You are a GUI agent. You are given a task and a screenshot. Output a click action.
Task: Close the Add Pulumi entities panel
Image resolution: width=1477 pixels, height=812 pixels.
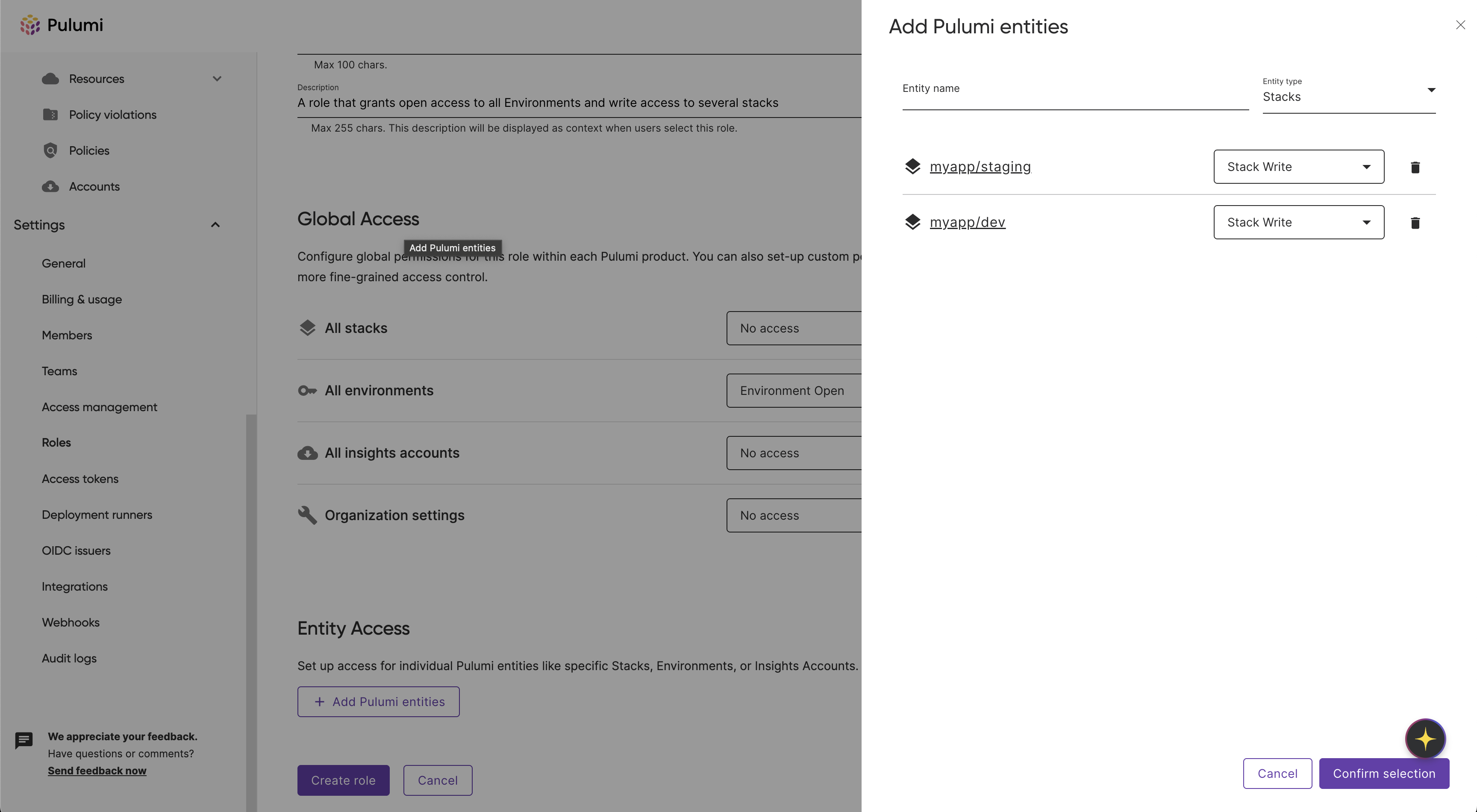pos(1460,25)
